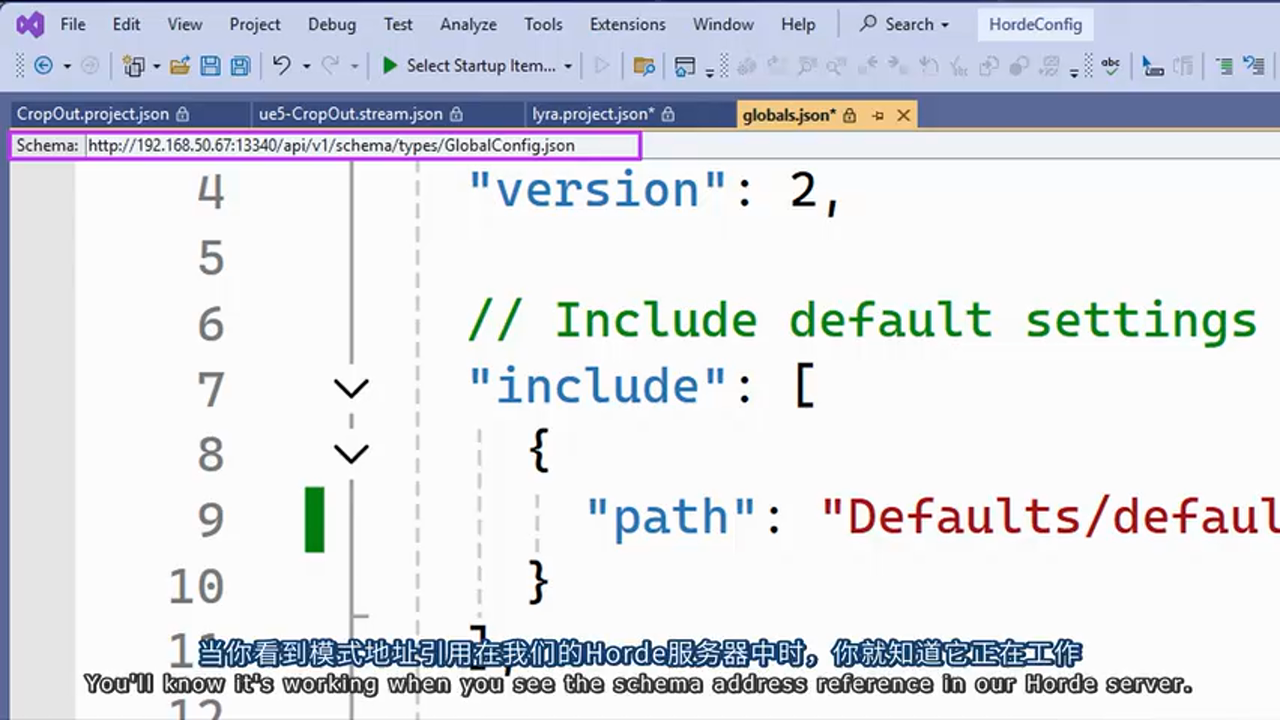Click the Navigate Backward arrow icon
The width and height of the screenshot is (1280, 720).
[x=43, y=66]
